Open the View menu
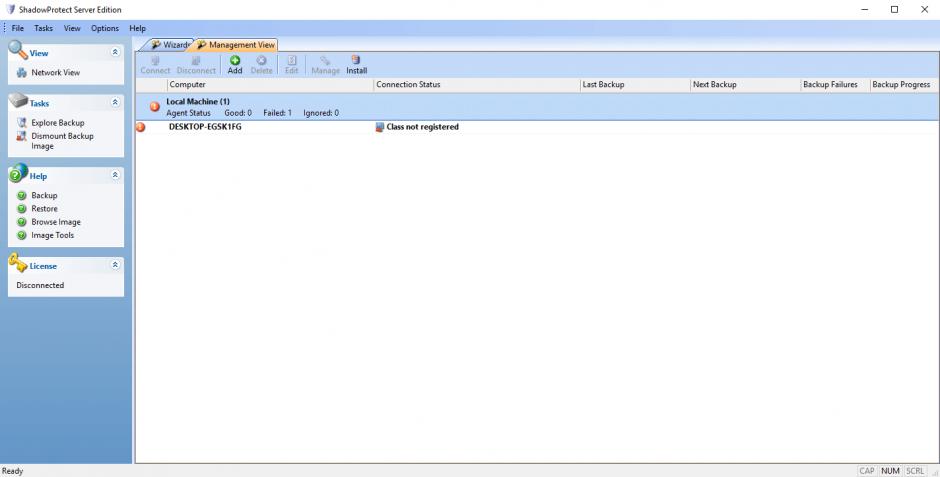The width and height of the screenshot is (940, 477). (x=72, y=28)
